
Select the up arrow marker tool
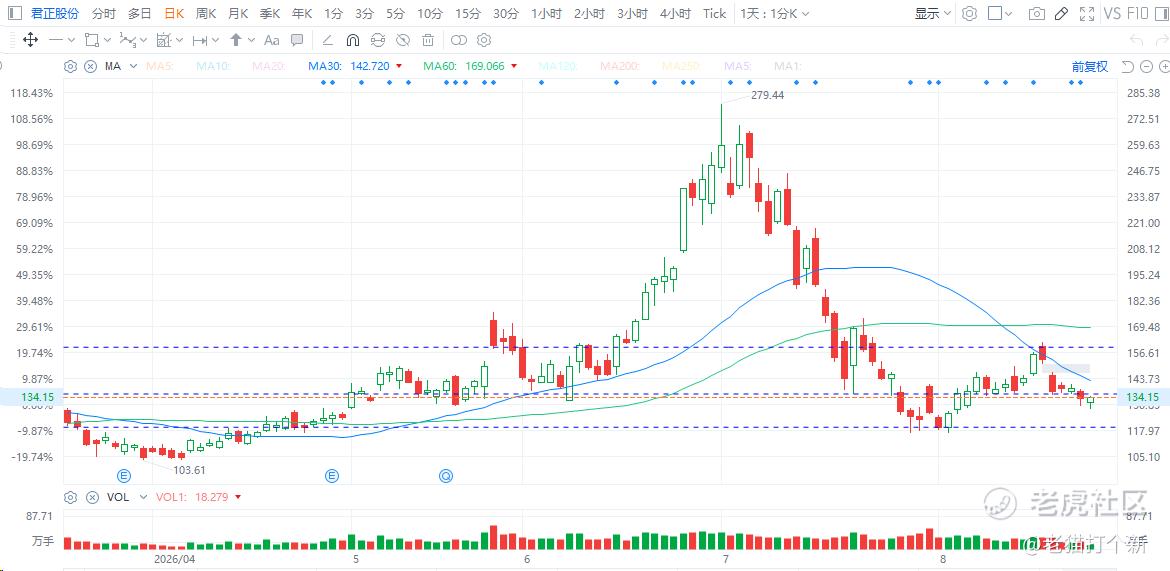(236, 40)
